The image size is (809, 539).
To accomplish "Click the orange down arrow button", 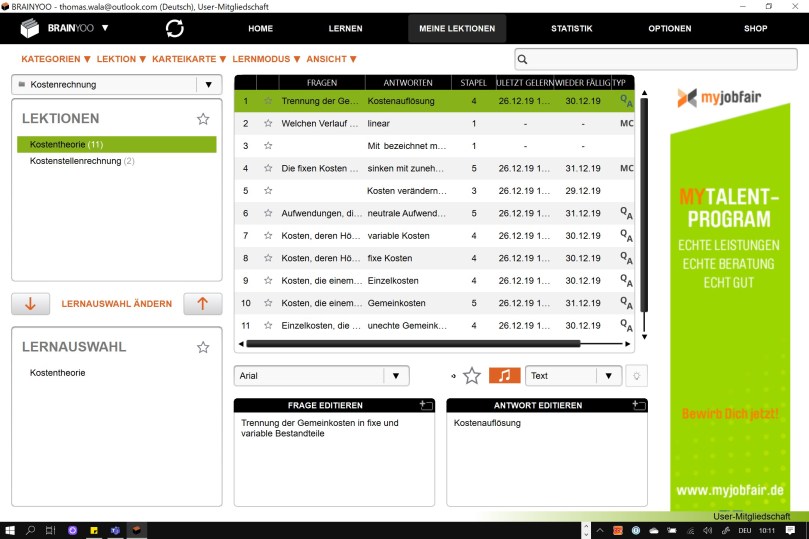I will click(30, 304).
